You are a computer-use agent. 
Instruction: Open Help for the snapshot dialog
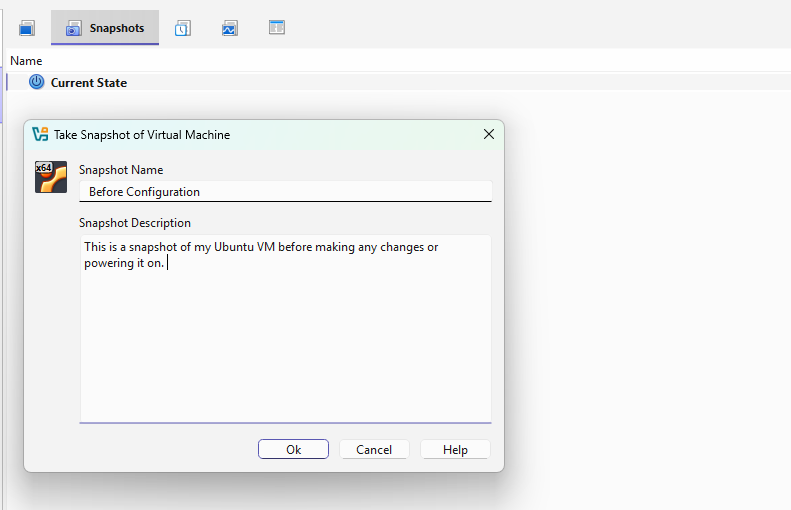[x=455, y=450]
